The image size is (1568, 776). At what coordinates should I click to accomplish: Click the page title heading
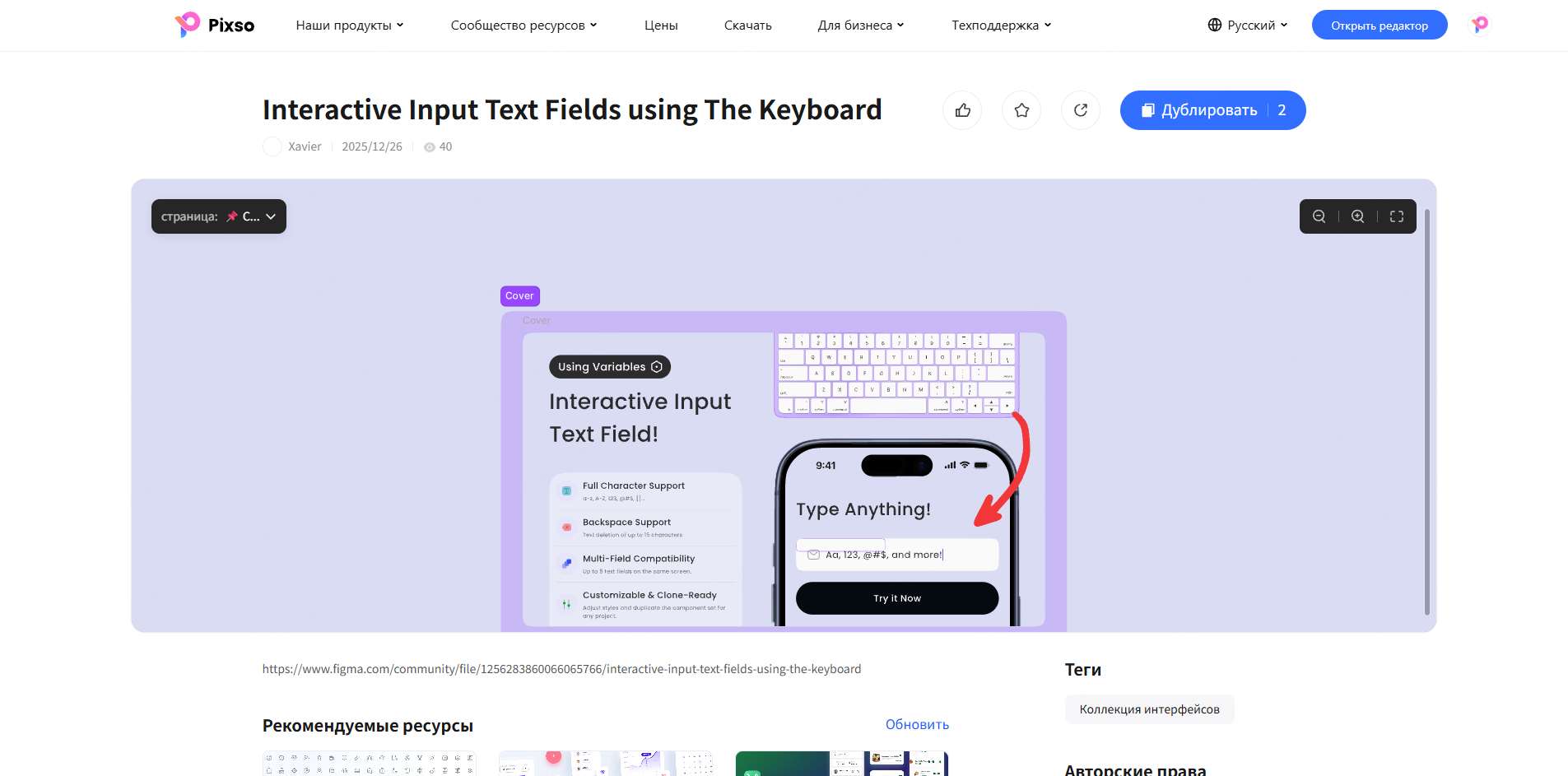click(x=572, y=109)
